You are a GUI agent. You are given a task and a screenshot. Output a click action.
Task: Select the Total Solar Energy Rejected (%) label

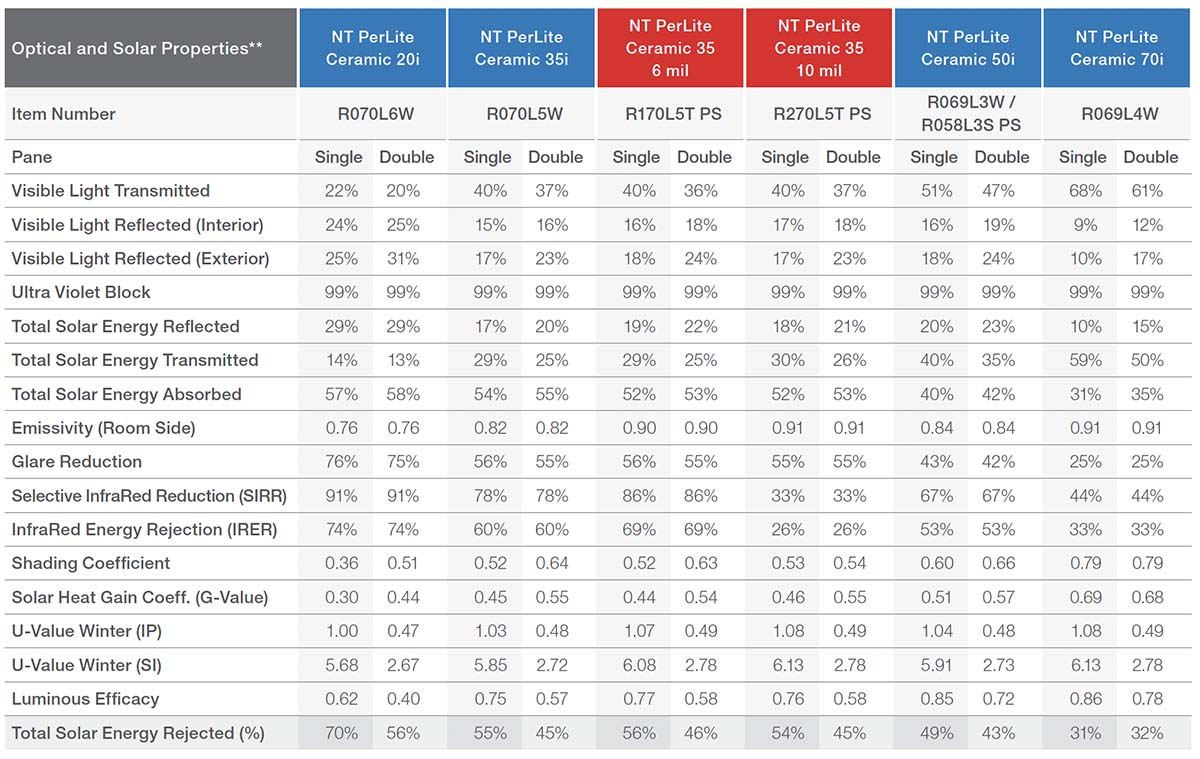pos(138,733)
